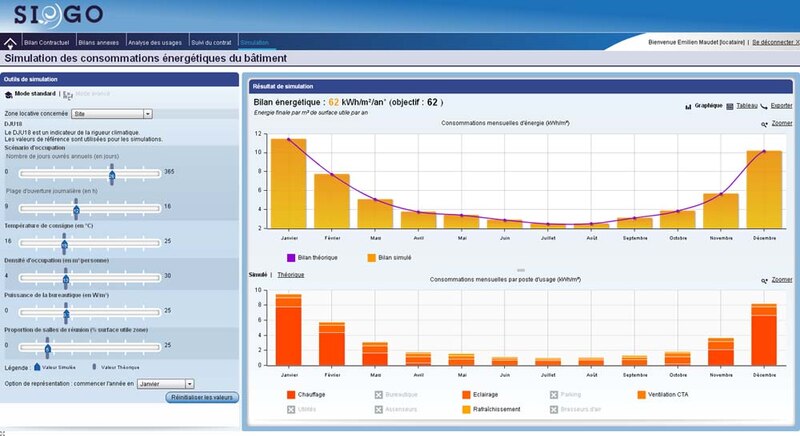This screenshot has width=800, height=436.
Task: Toggle Ascenseurs series in legend
Action: 379,409
